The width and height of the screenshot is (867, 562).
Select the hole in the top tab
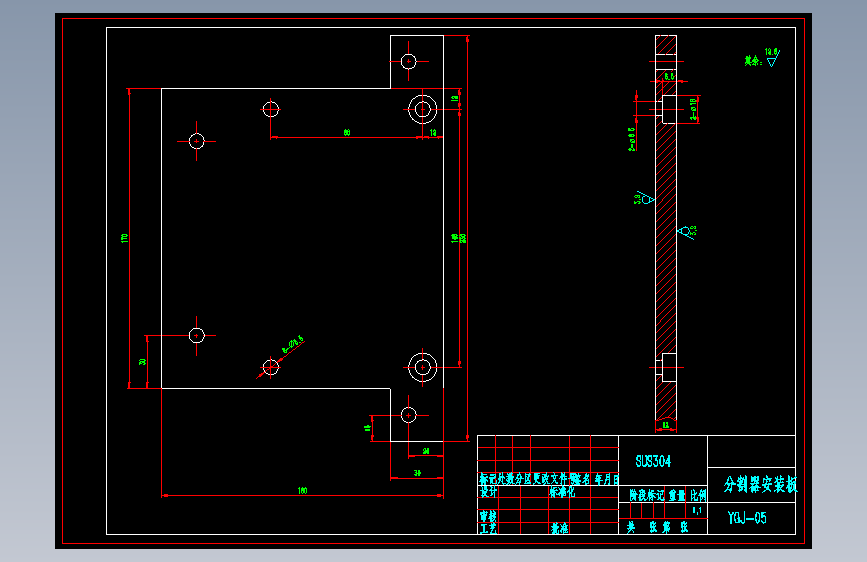point(409,61)
